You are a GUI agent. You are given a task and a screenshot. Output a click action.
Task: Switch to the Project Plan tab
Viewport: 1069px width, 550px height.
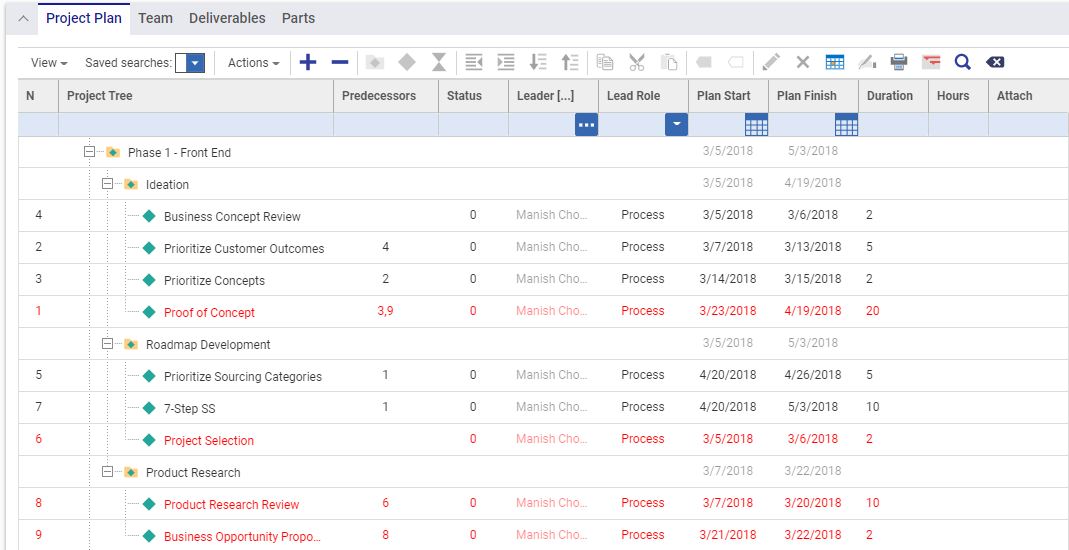[x=84, y=18]
